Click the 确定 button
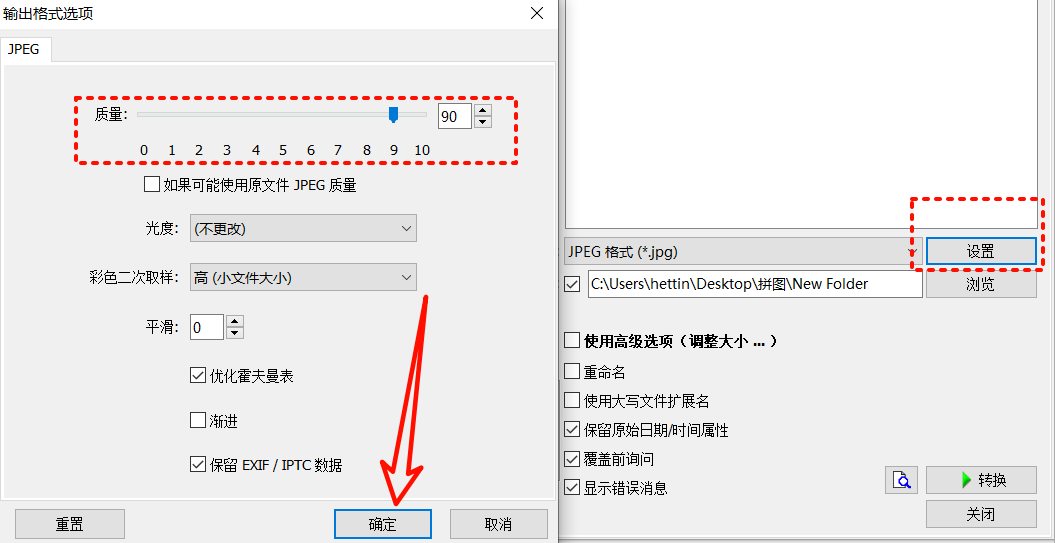The height and width of the screenshot is (543, 1055). click(x=382, y=524)
